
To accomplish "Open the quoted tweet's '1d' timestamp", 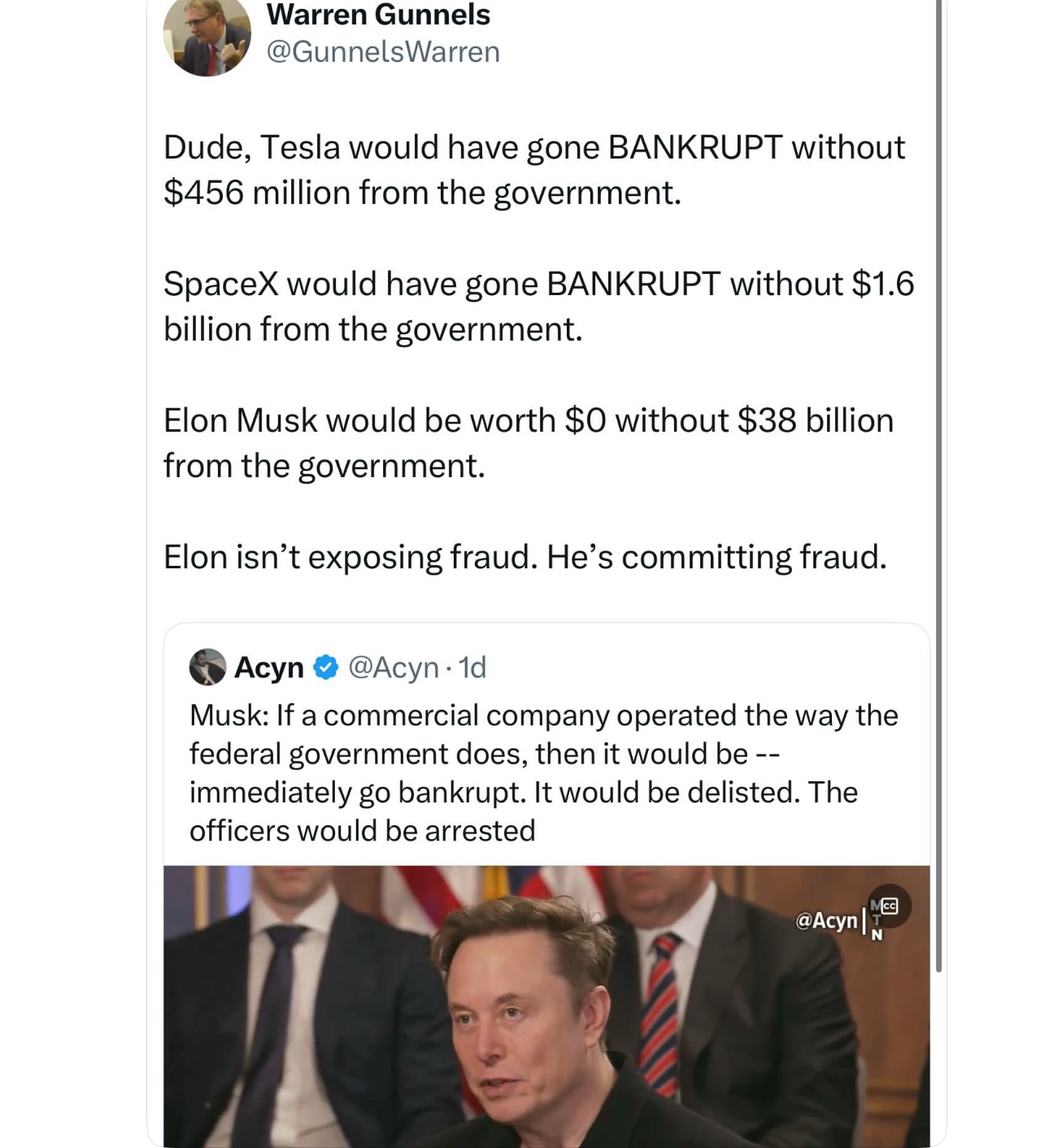I will (472, 667).
